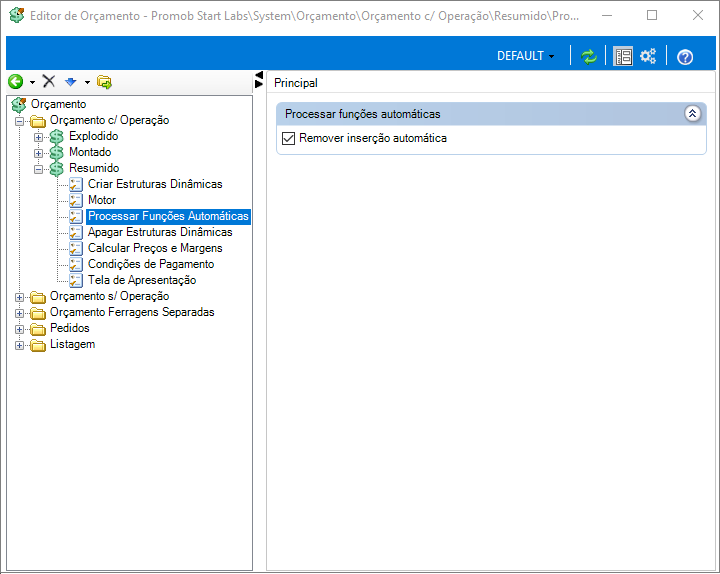The width and height of the screenshot is (720, 574).
Task: Uncheck Remover inserção automática checkbox
Action: [x=288, y=138]
